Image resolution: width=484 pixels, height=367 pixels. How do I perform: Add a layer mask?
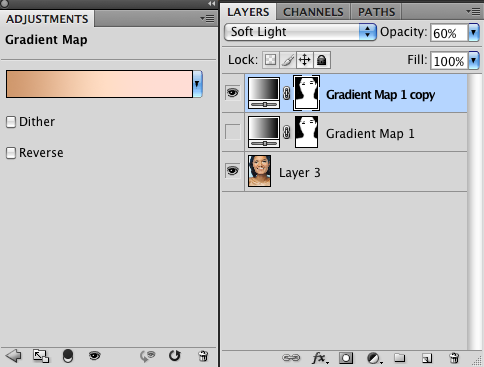[346, 358]
